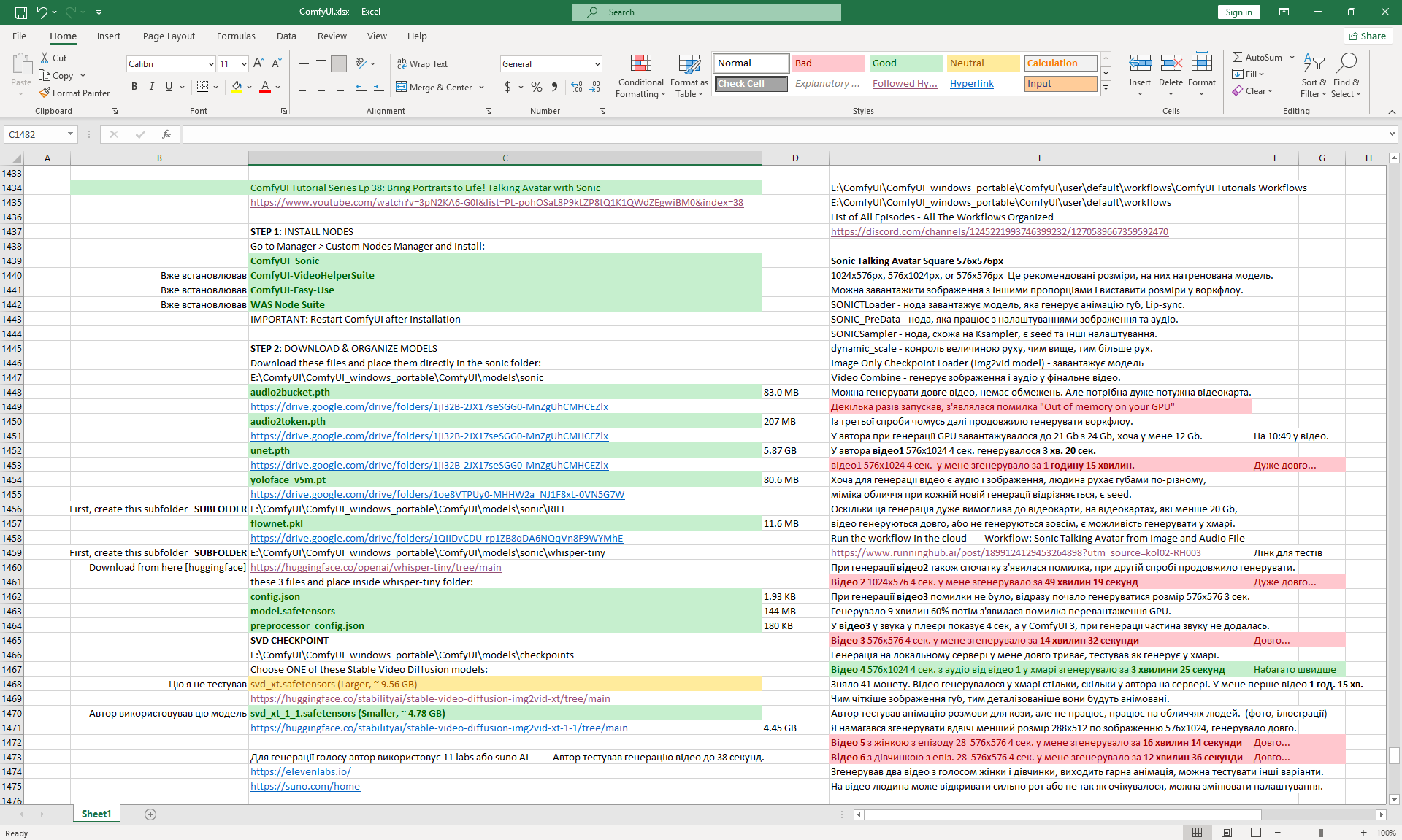The width and height of the screenshot is (1402, 840).
Task: Toggle Bold formatting
Action: [134, 87]
